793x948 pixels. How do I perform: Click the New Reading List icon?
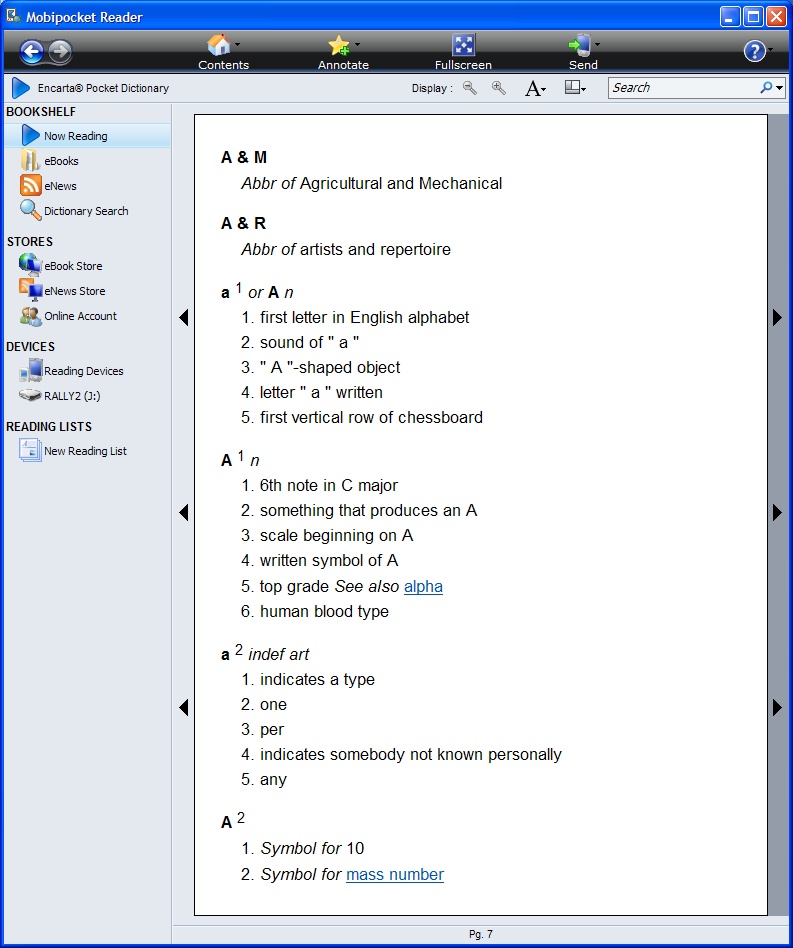[x=30, y=450]
